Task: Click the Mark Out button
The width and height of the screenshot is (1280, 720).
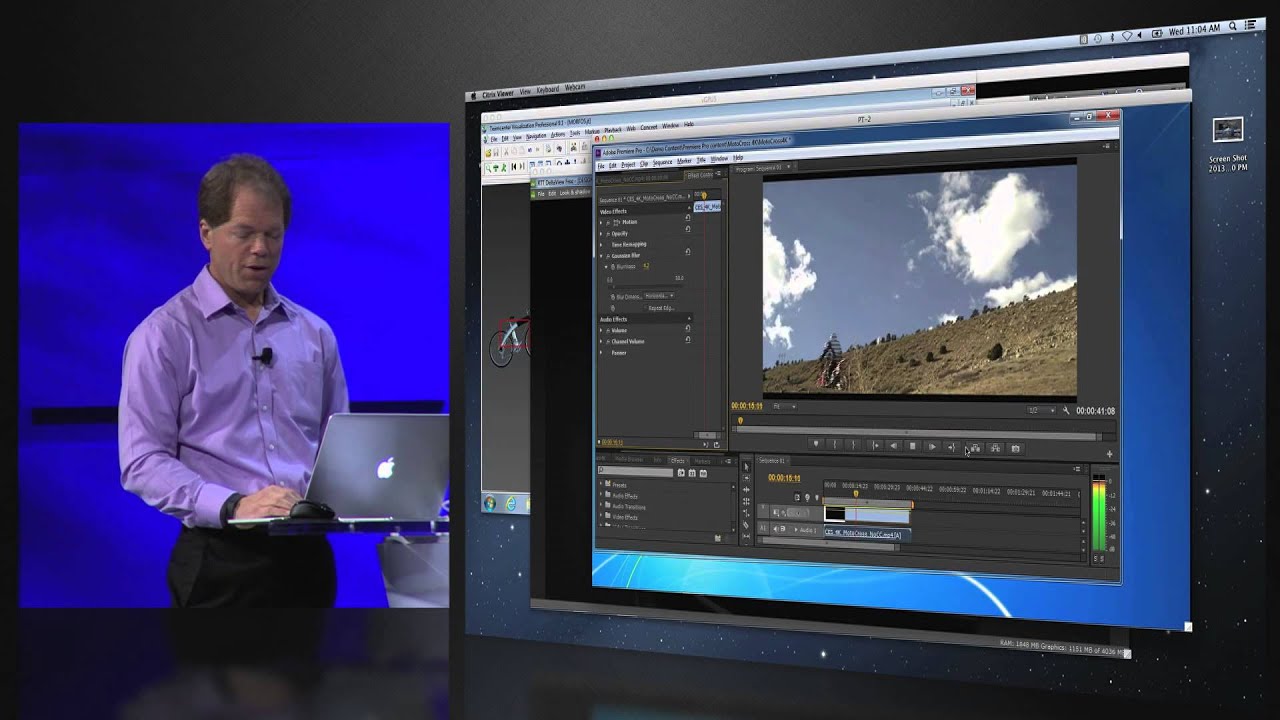Action: (x=853, y=445)
